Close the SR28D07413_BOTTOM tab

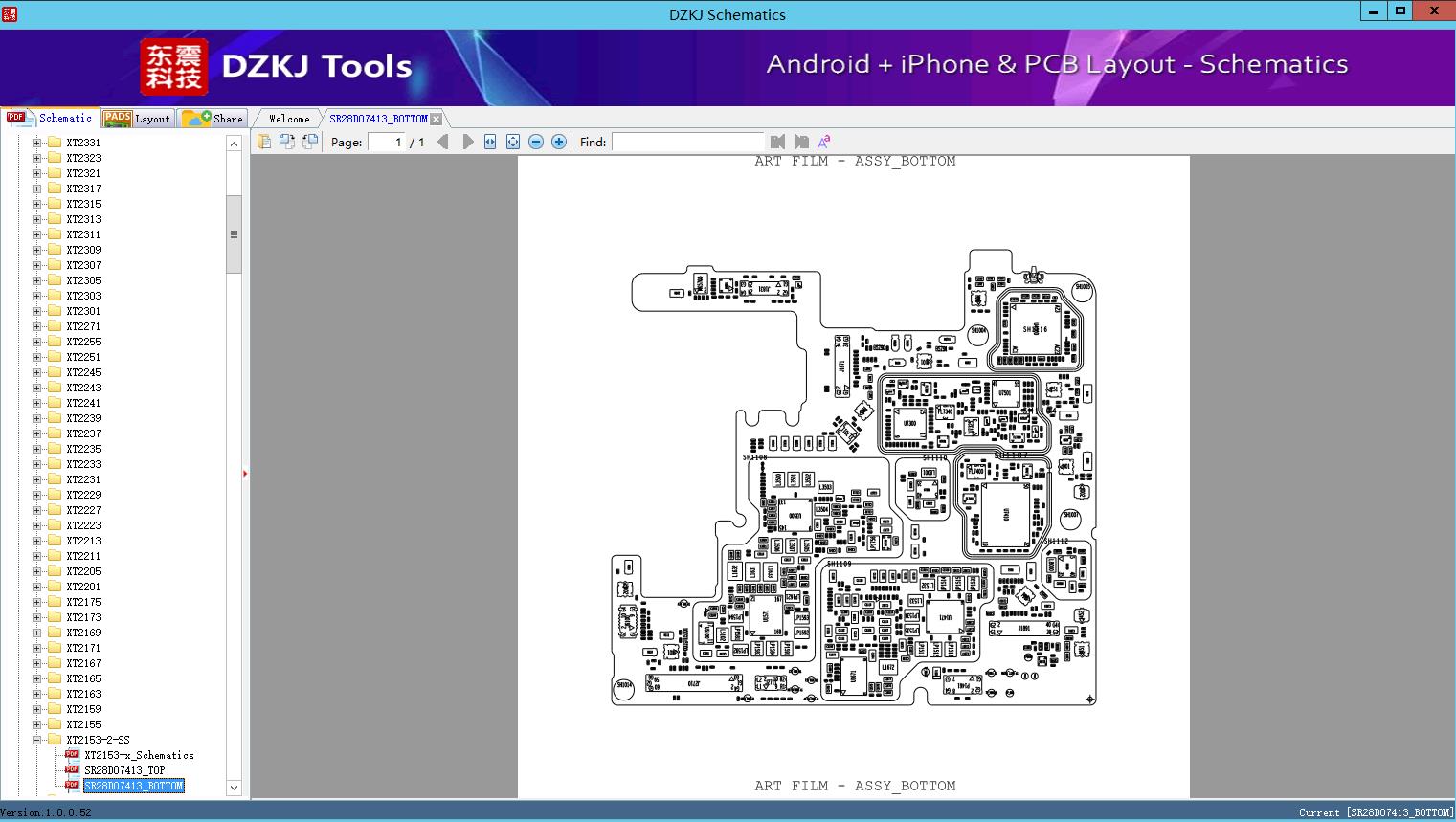[x=437, y=119]
